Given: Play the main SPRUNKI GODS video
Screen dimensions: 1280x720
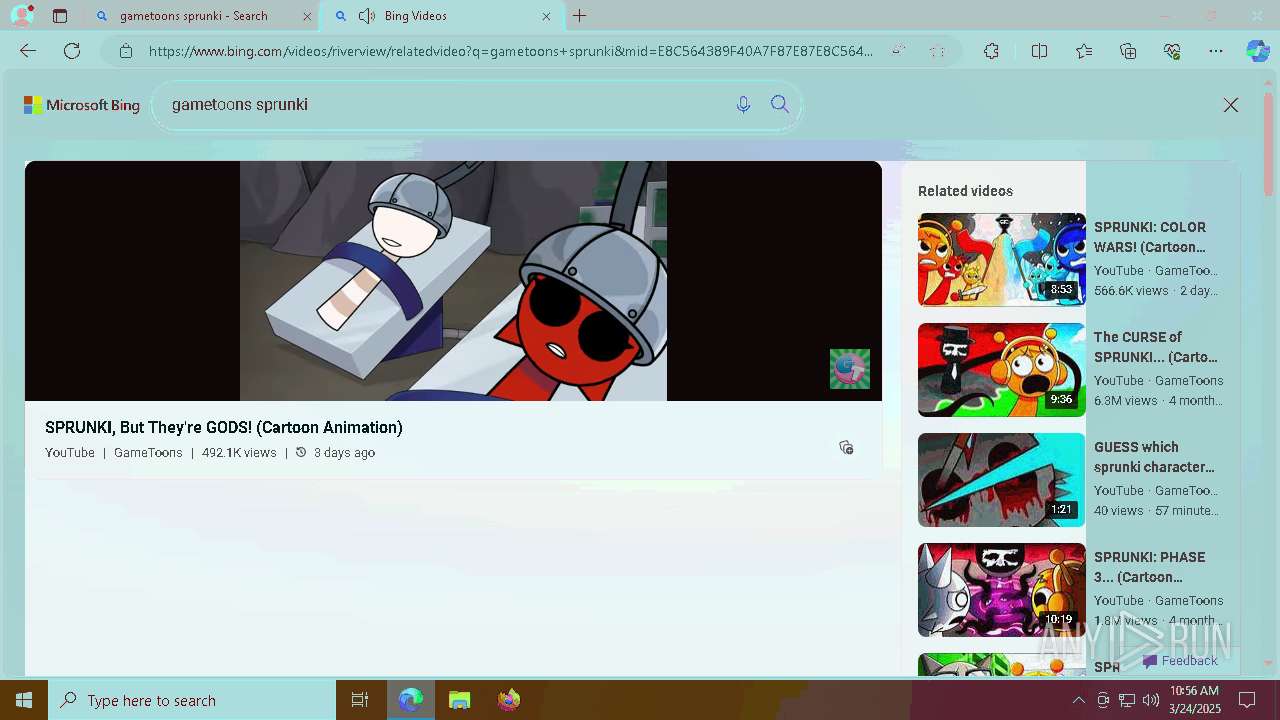Looking at the screenshot, I should (x=453, y=281).
